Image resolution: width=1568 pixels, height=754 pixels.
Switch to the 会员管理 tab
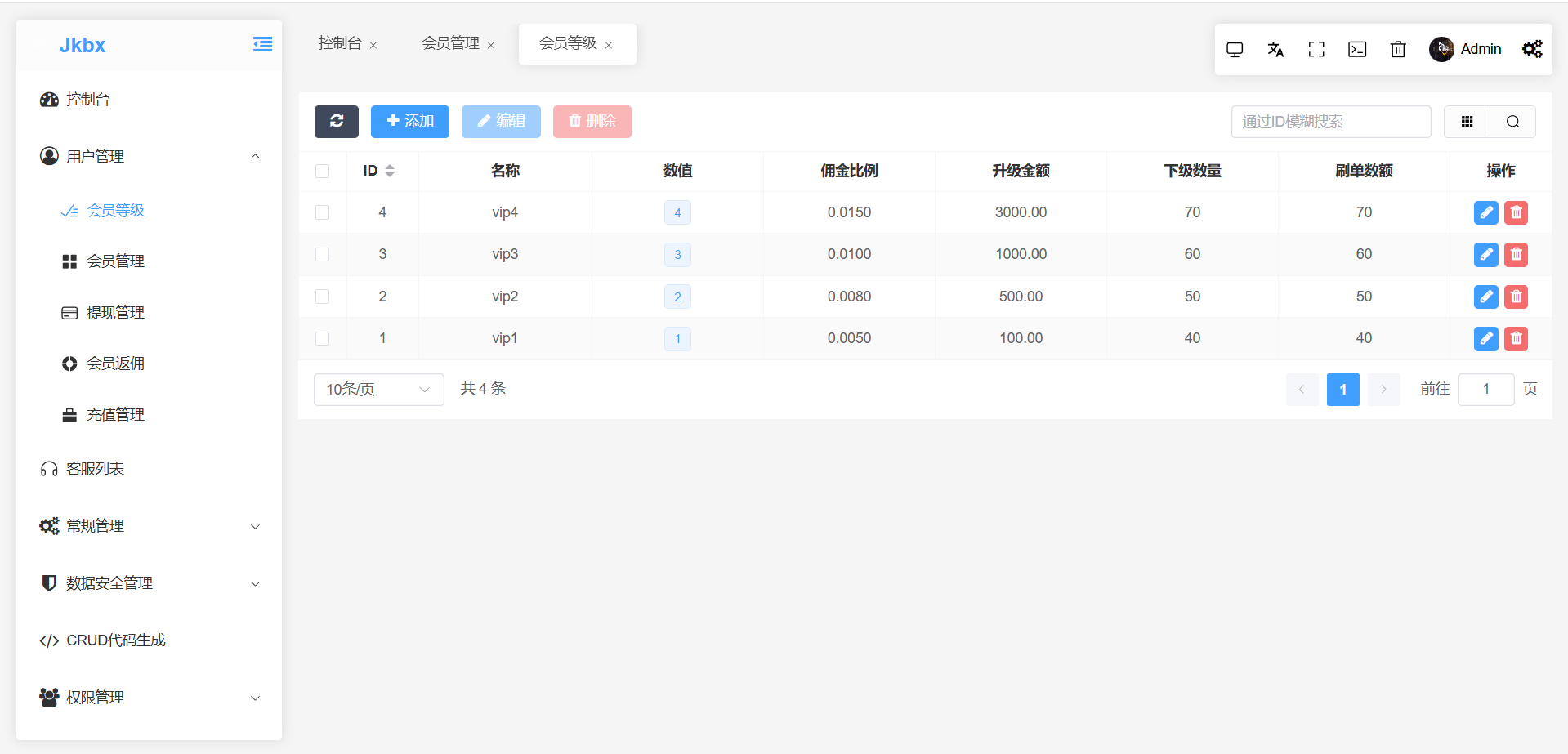point(450,43)
